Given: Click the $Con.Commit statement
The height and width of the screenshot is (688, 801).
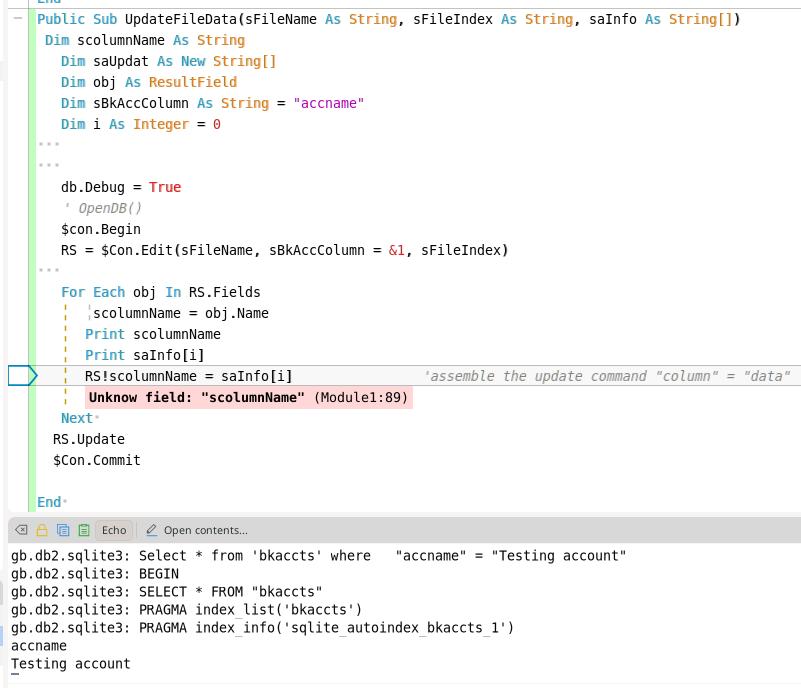Looking at the screenshot, I should point(97,460).
